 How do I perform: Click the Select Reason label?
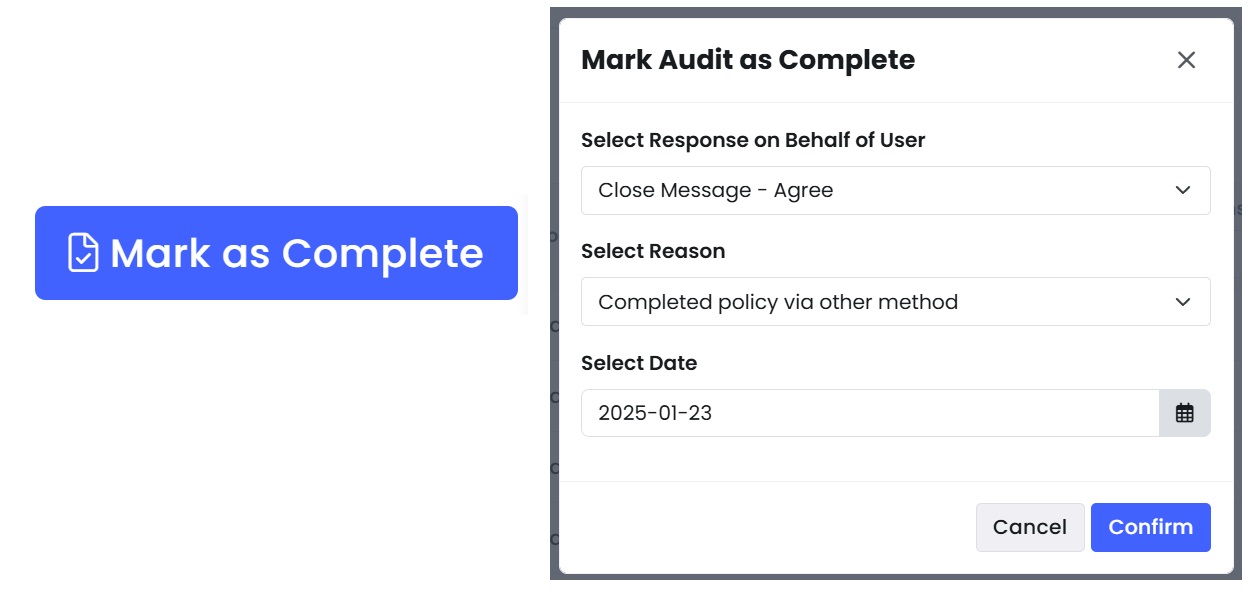pos(653,251)
